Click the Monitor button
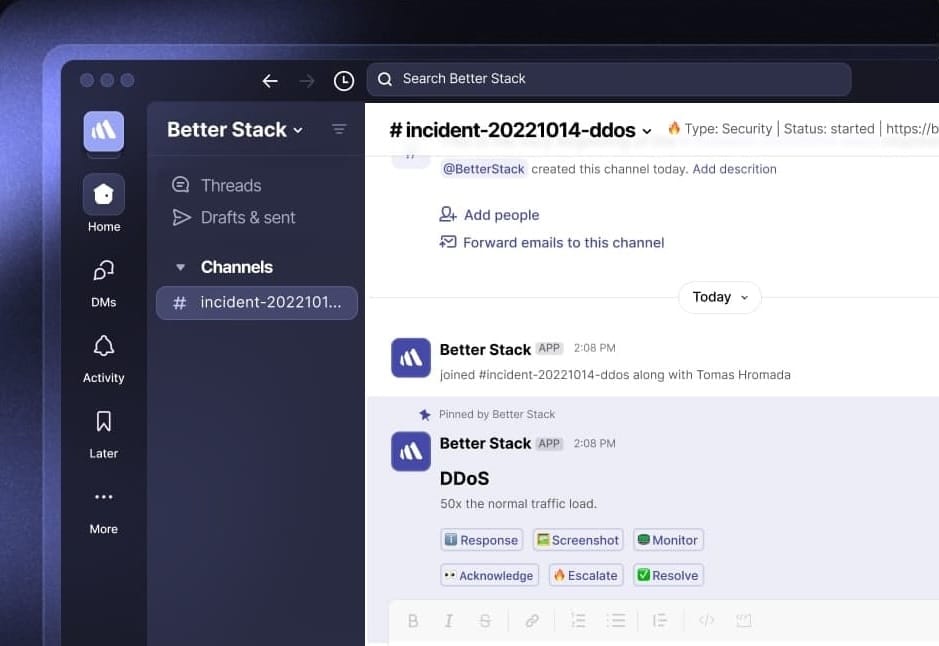 (668, 540)
